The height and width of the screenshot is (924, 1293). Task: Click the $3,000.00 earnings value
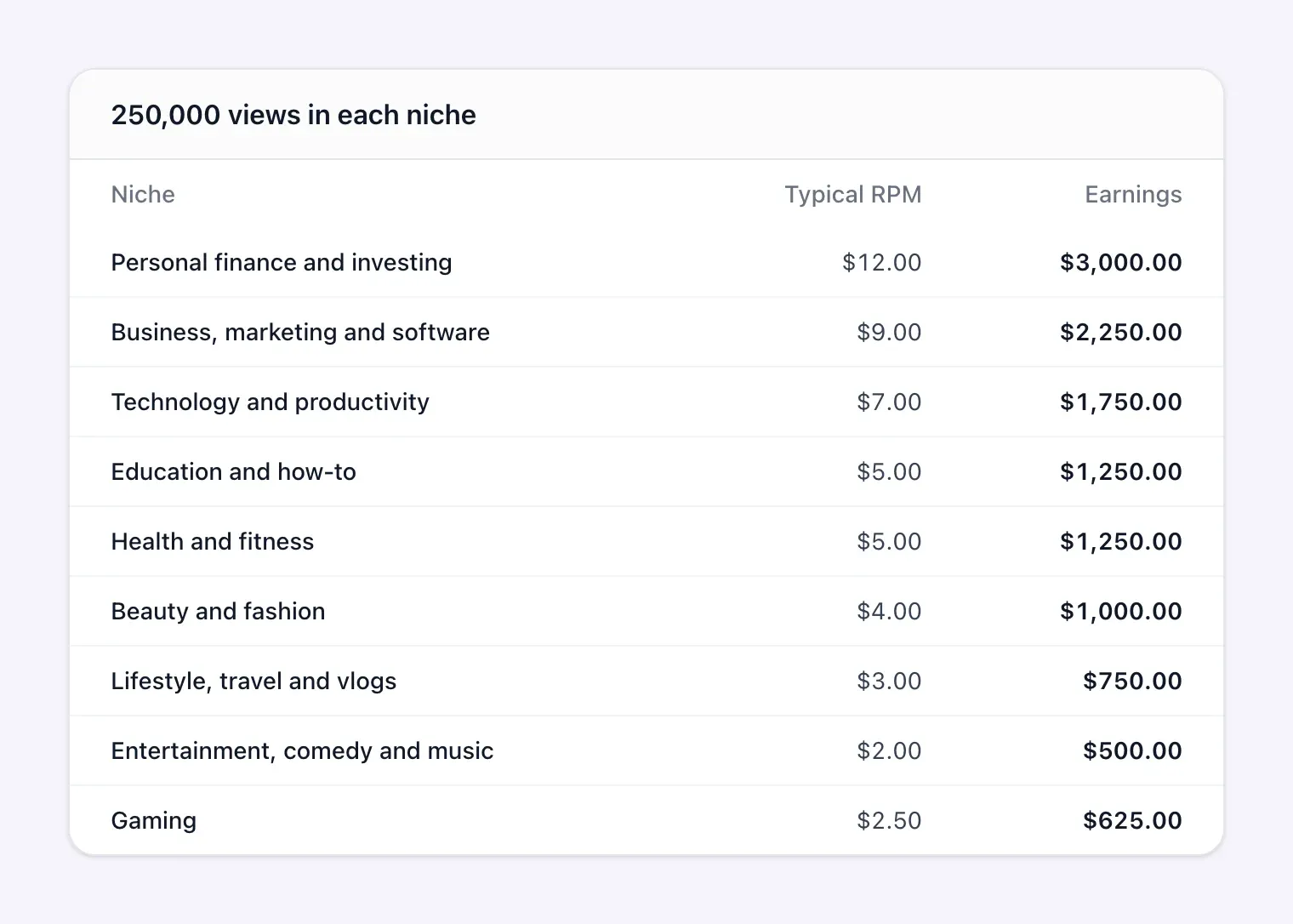tap(1120, 262)
